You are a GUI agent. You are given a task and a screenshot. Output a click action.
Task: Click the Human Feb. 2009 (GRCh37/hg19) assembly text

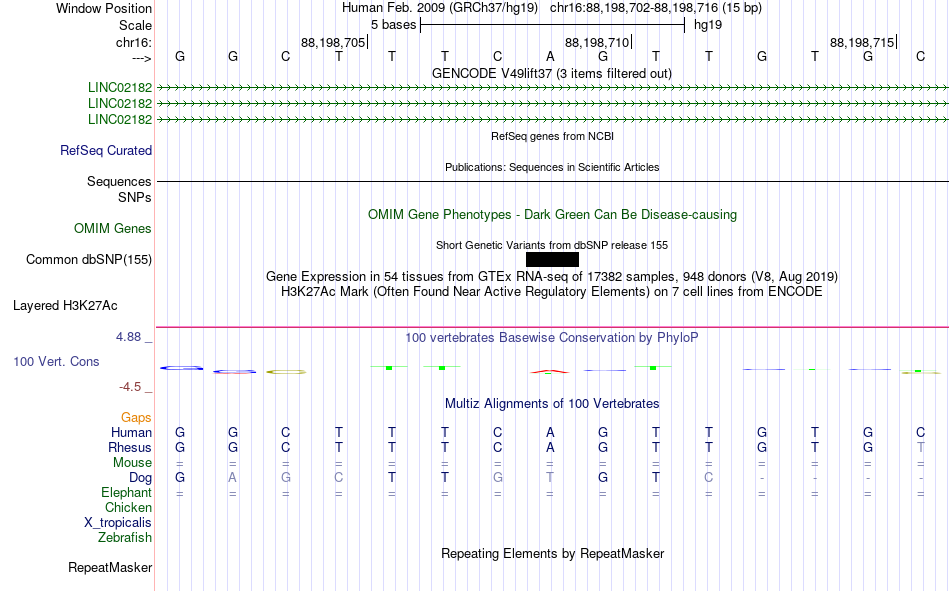(x=440, y=8)
